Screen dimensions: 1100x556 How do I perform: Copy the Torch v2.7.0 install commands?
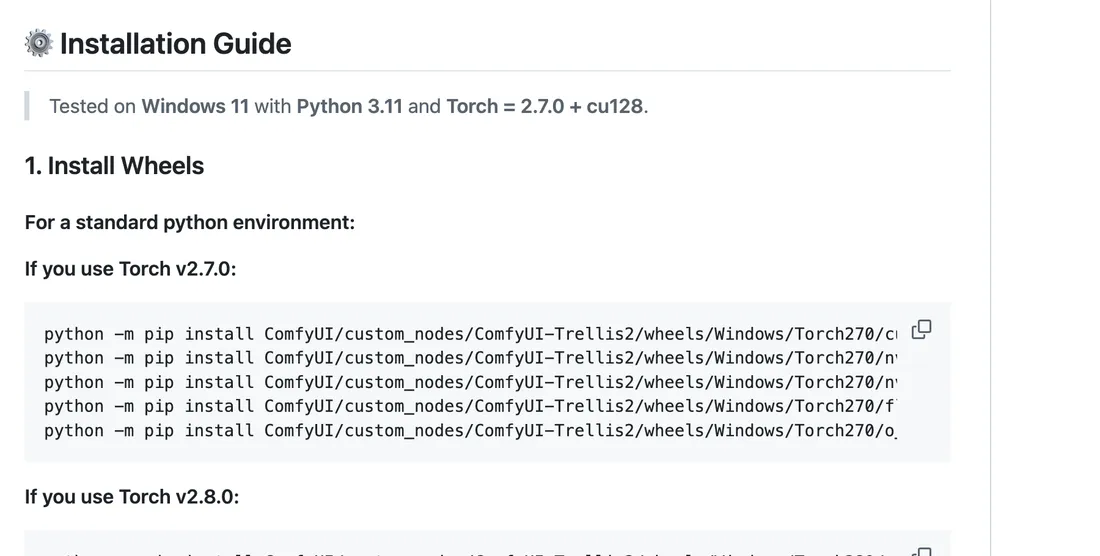tap(921, 330)
